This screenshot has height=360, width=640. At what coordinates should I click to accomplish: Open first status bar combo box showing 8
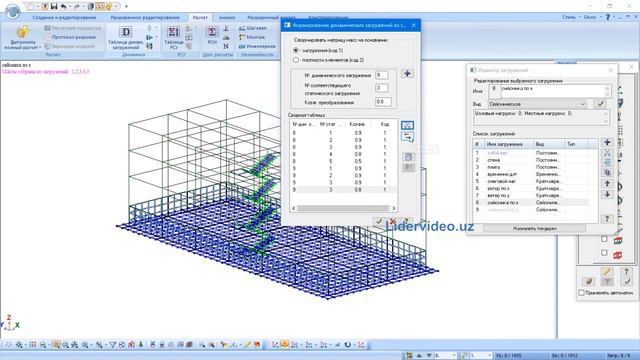445,356
